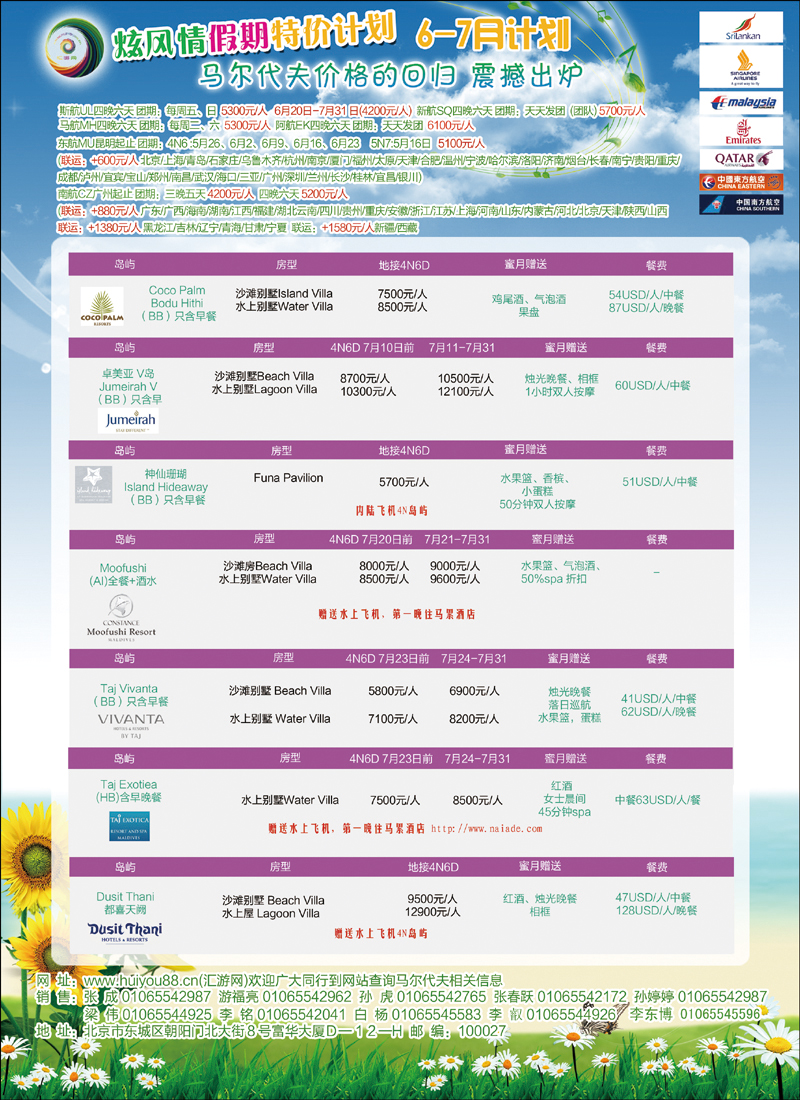Click honeymoon gift "鸡尾酒、气泡酒"
Image resolution: width=800 pixels, height=1100 pixels.
[528, 299]
